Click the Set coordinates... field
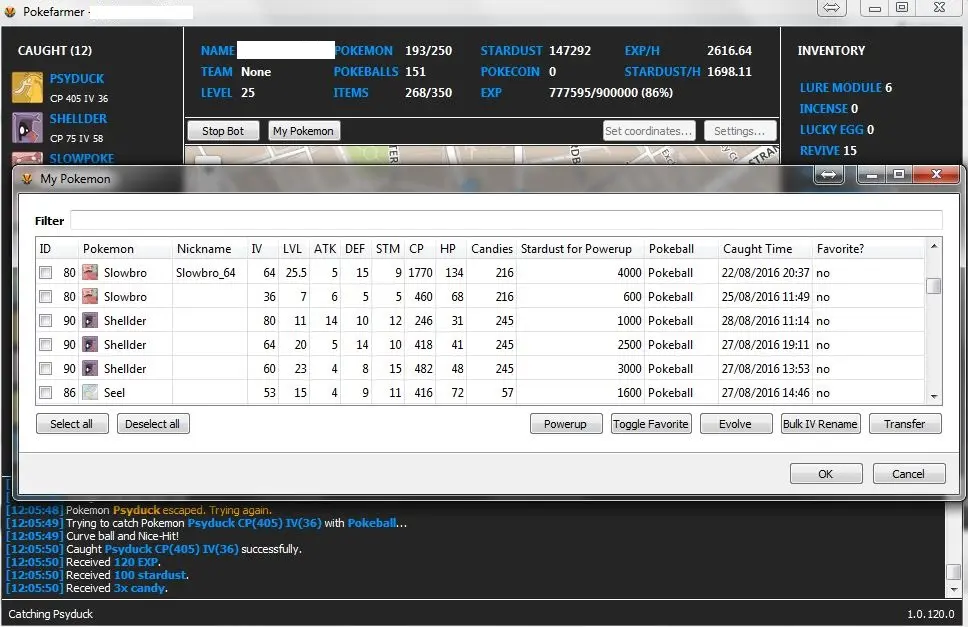968x627 pixels. coord(649,131)
